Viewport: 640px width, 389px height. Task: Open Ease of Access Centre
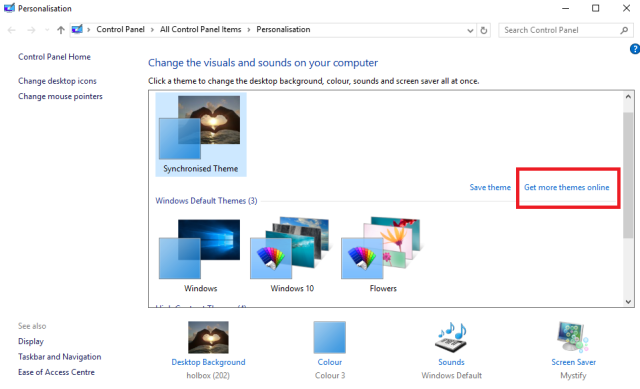tap(56, 372)
